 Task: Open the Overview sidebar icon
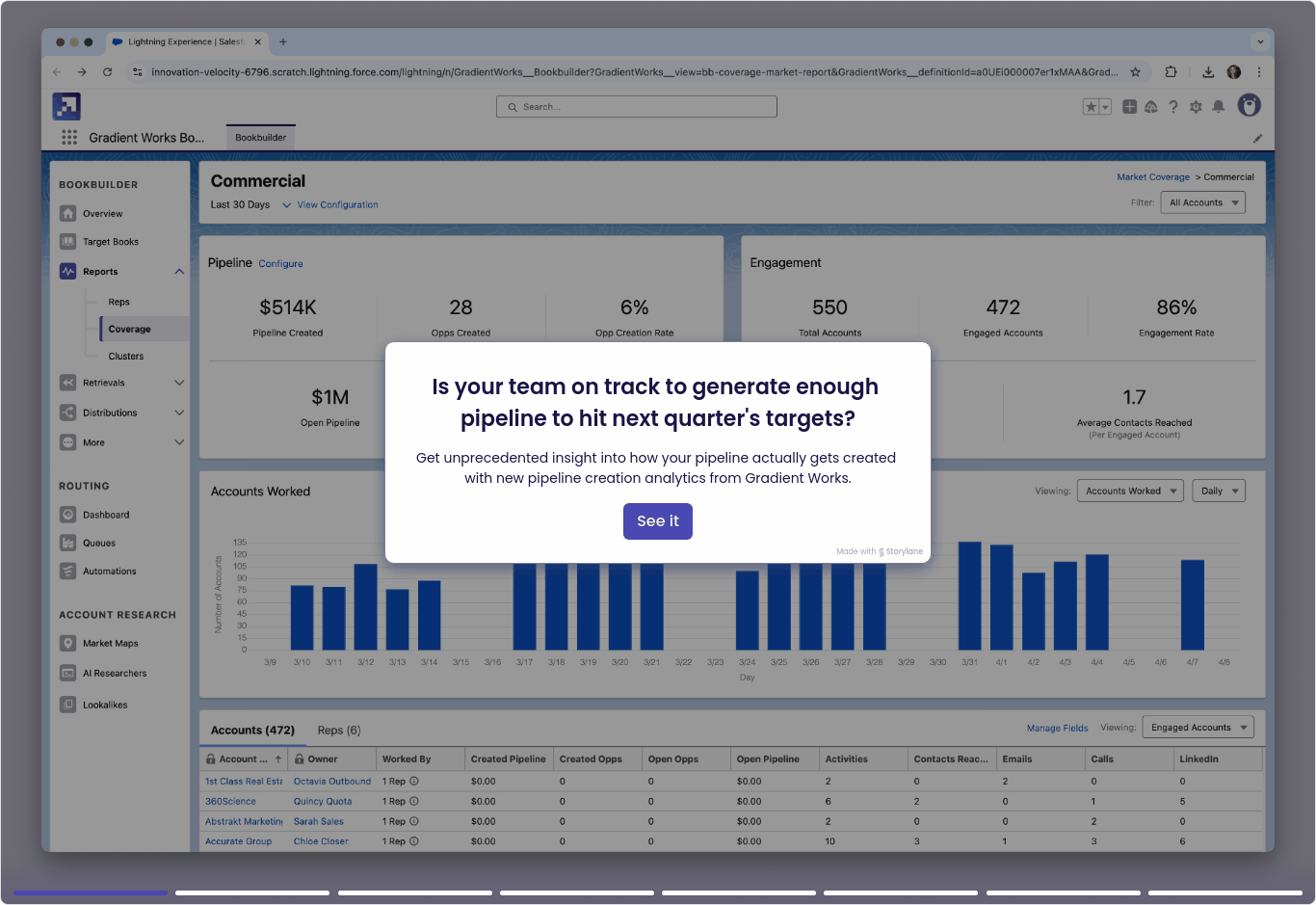(x=67, y=214)
